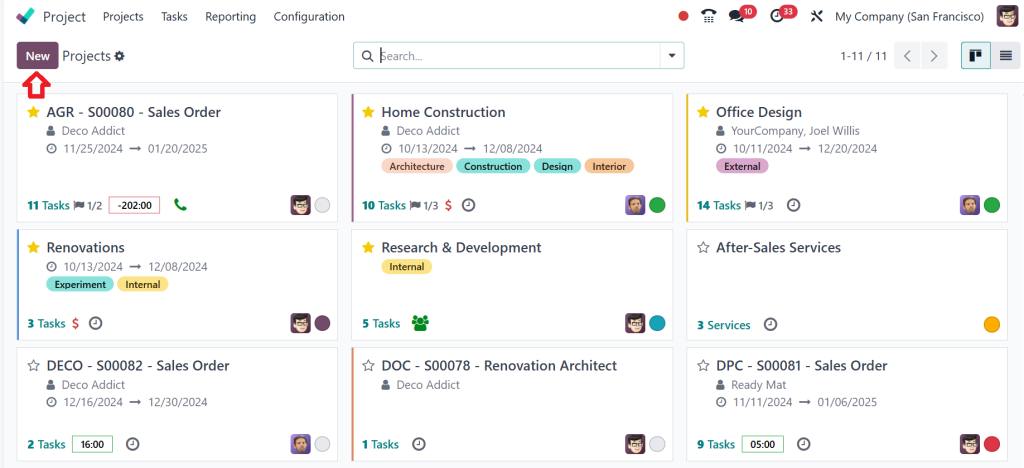This screenshot has width=1024, height=468.
Task: Click the dollar icon on Home Construction card
Action: point(448,205)
